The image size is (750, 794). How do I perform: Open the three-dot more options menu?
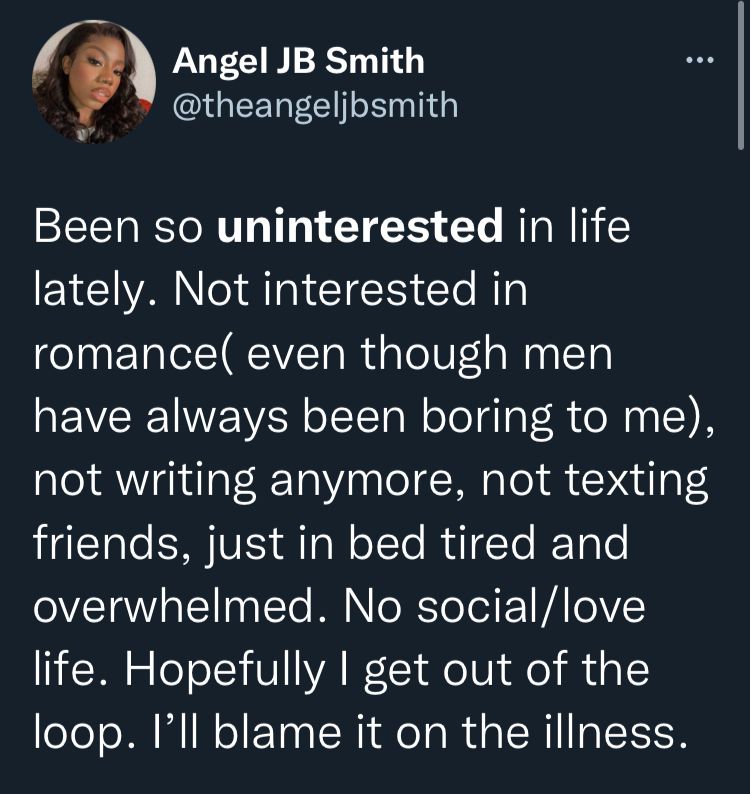coord(700,60)
